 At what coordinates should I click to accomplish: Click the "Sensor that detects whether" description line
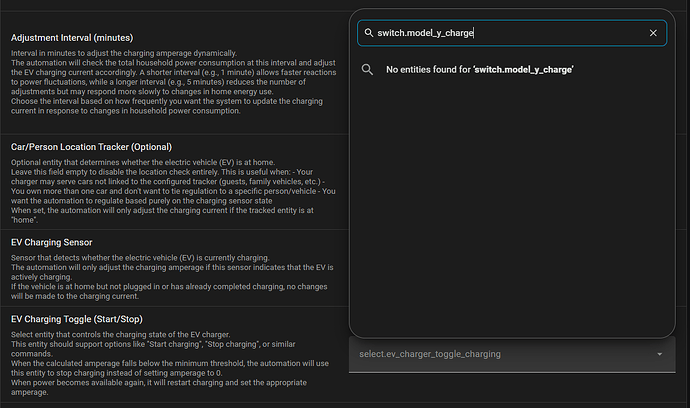140,258
